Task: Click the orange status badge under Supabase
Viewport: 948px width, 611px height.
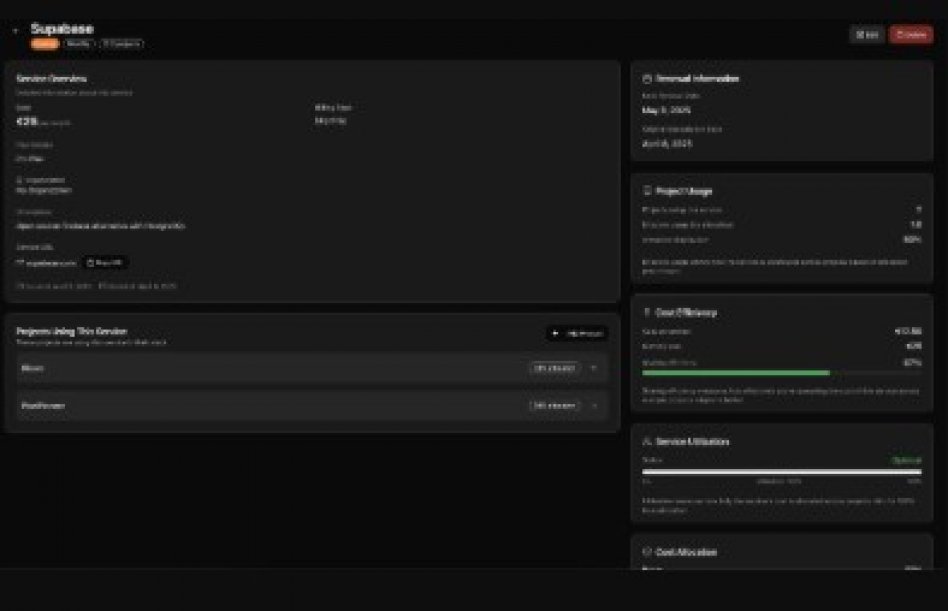Action: point(45,44)
